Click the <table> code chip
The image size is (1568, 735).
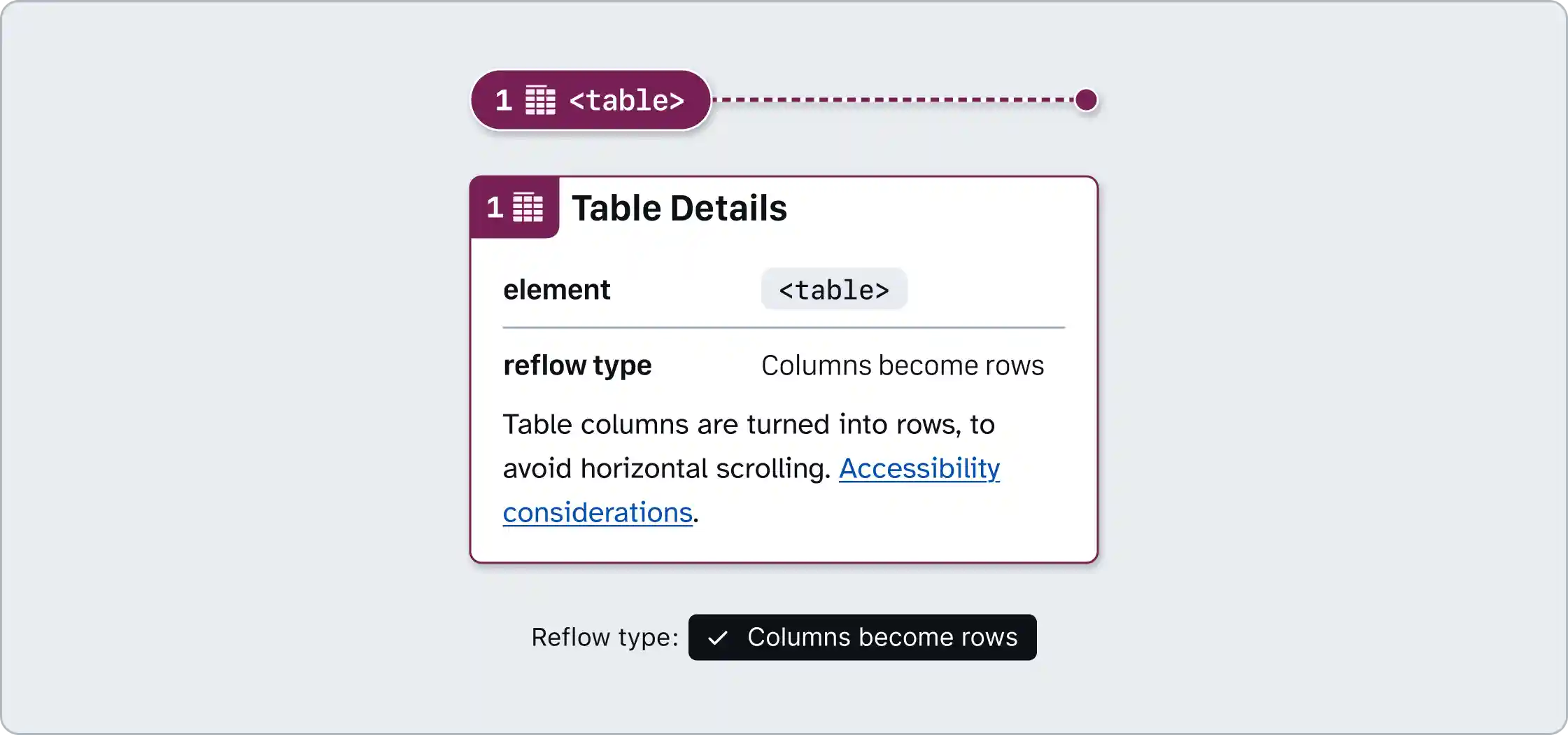(x=833, y=288)
